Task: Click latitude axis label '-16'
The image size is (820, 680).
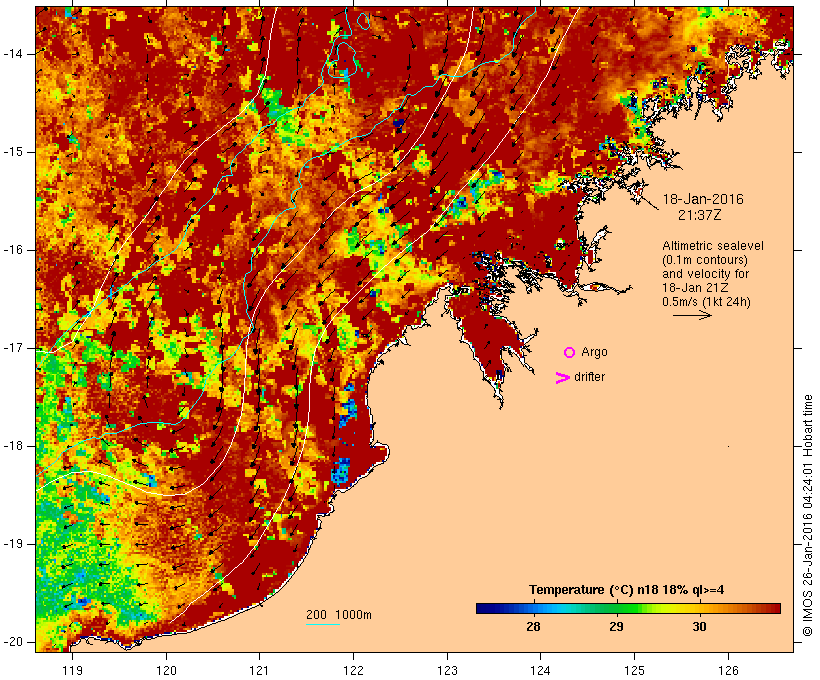Action: (x=13, y=250)
